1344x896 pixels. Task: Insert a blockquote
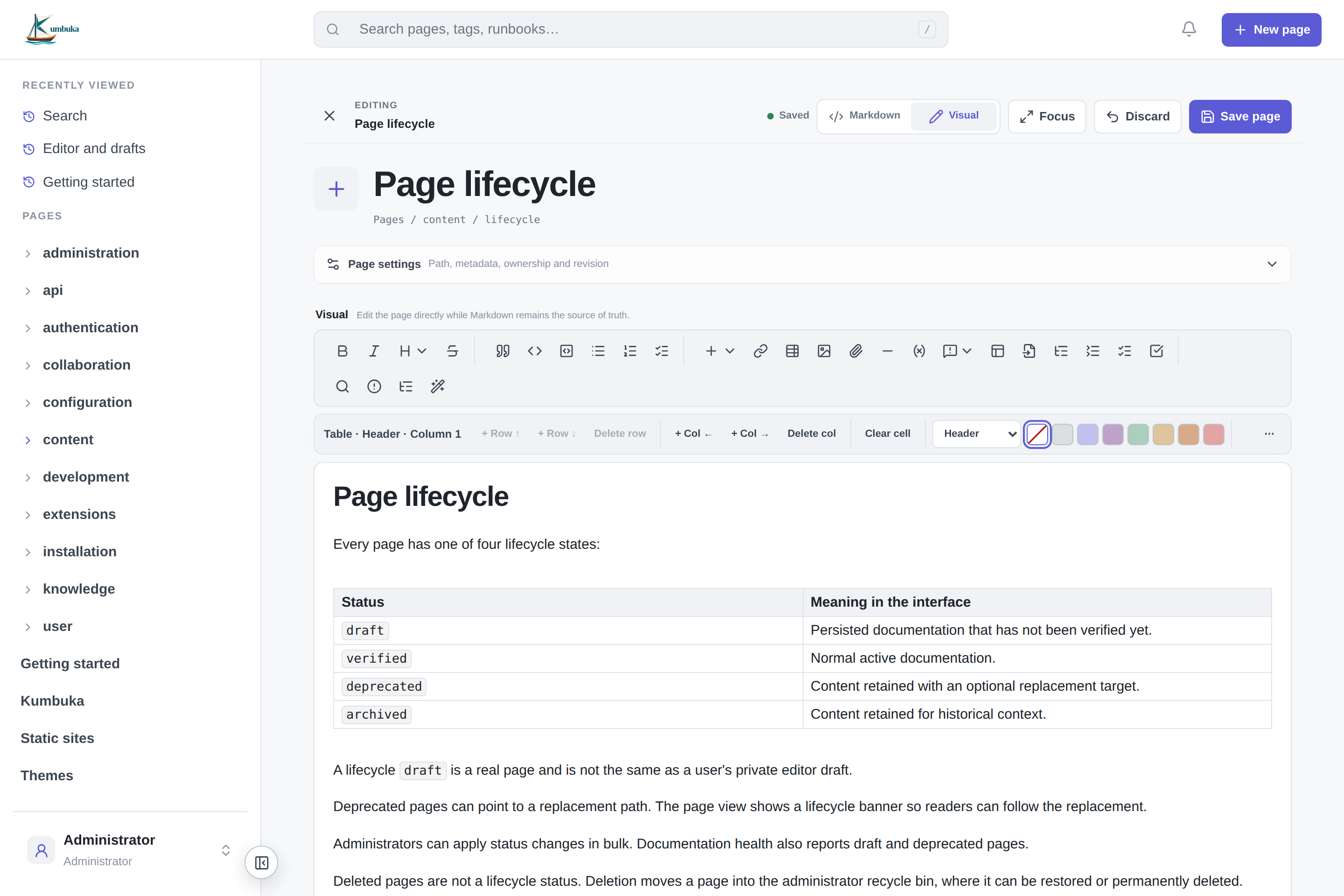coord(502,351)
